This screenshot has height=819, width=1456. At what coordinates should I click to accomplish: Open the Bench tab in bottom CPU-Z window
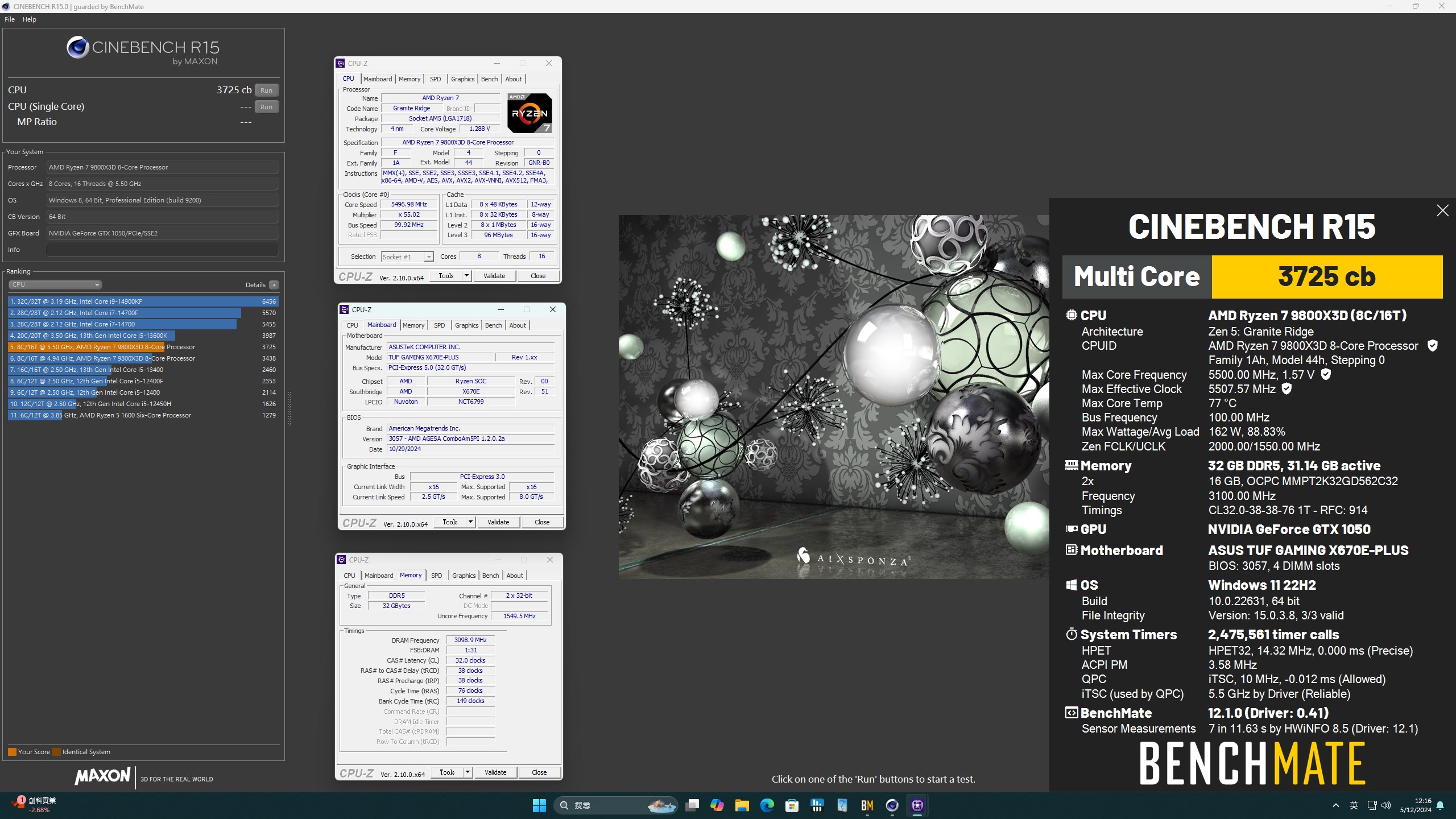tap(490, 576)
